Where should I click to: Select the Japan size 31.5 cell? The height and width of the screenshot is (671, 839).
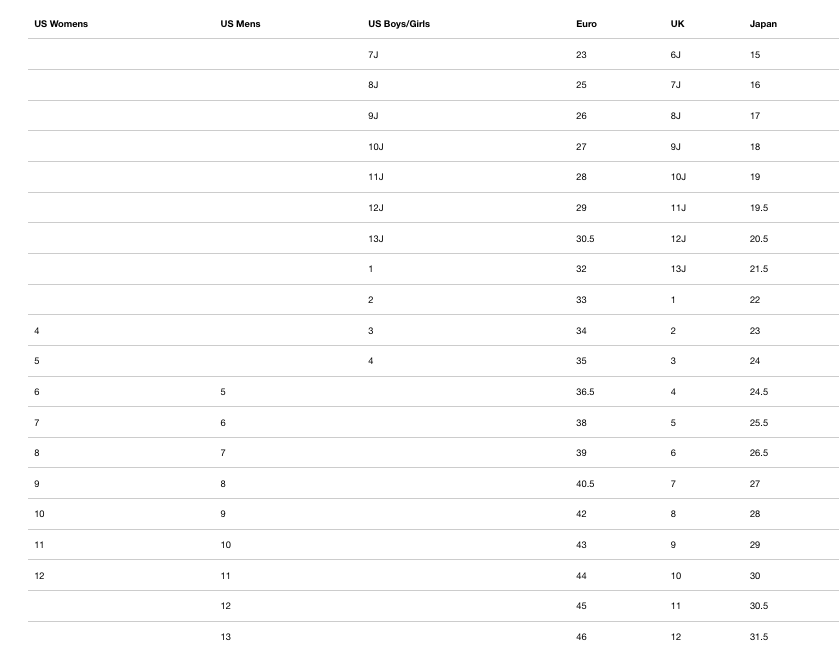758,637
